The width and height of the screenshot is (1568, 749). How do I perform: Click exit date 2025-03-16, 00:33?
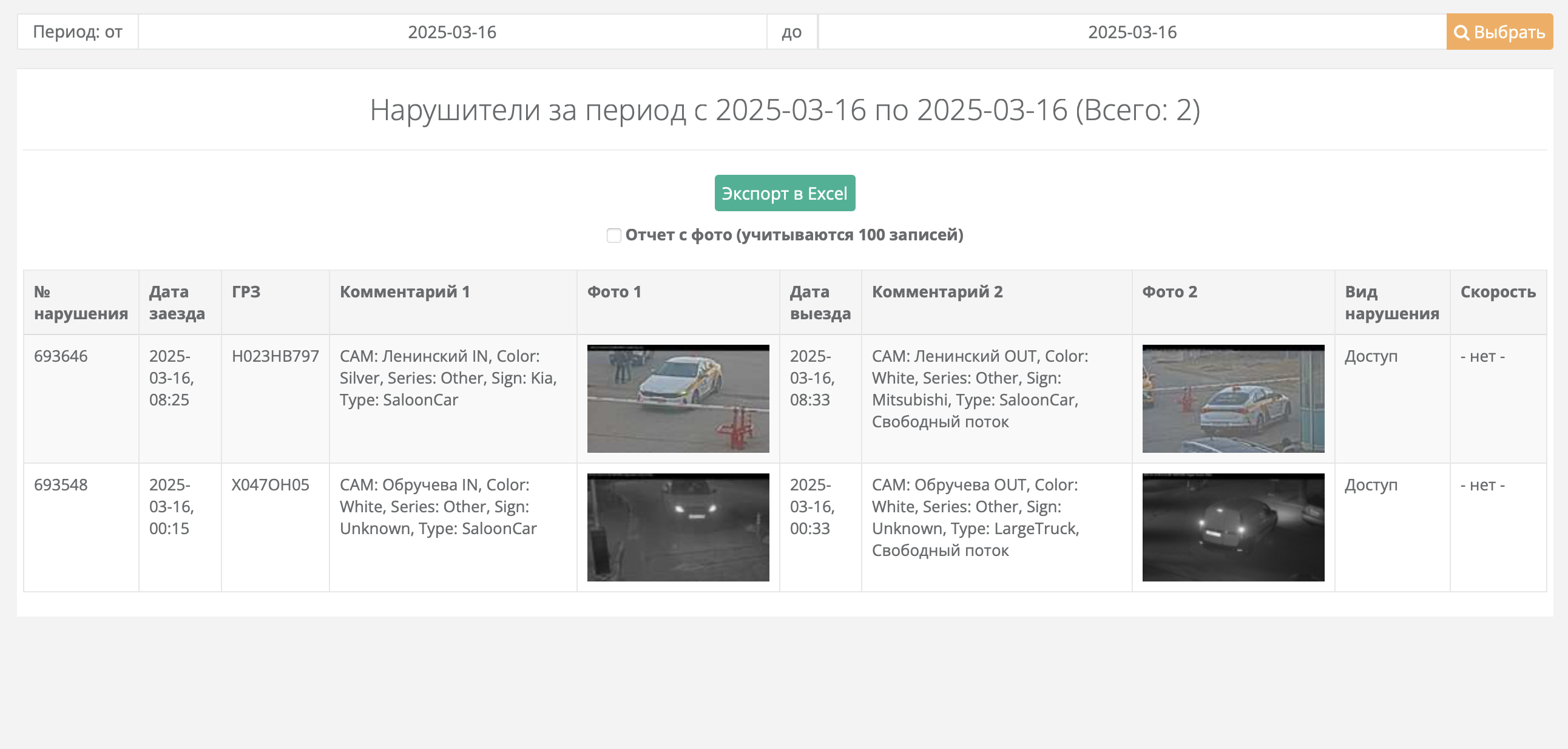point(812,507)
